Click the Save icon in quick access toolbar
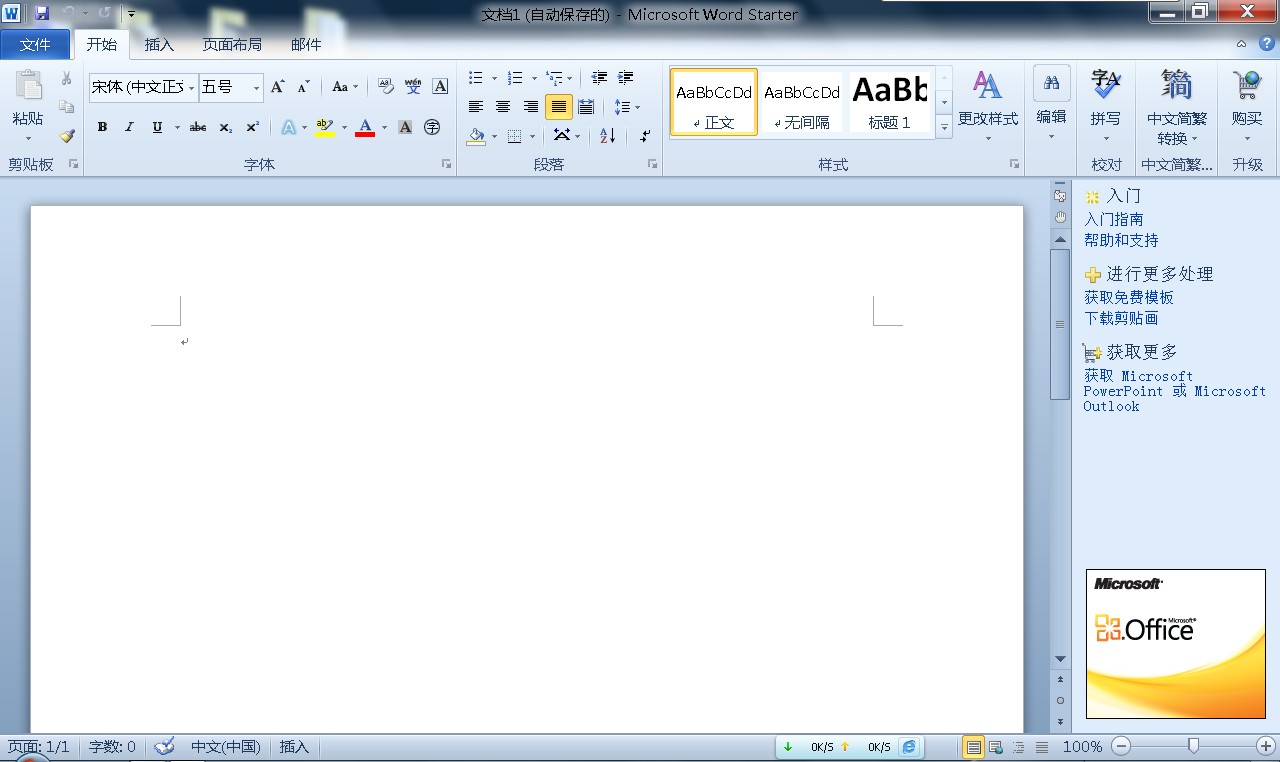Screen dimensions: 1280x762 point(42,14)
